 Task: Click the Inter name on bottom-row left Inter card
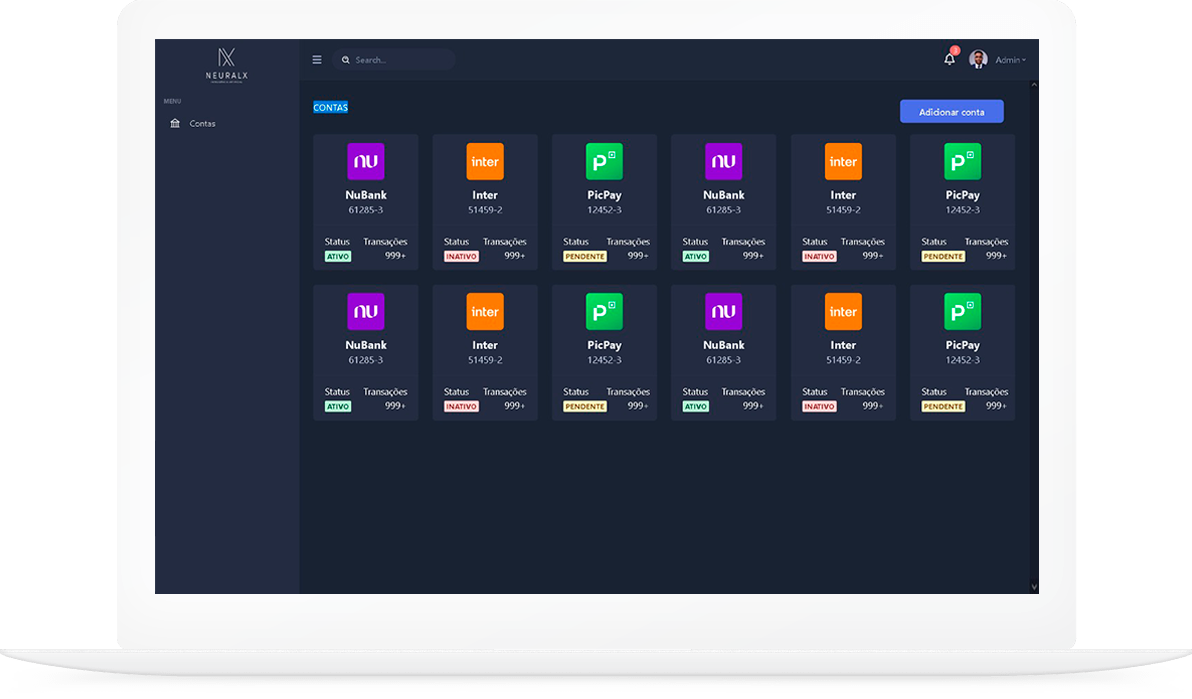pyautogui.click(x=485, y=345)
